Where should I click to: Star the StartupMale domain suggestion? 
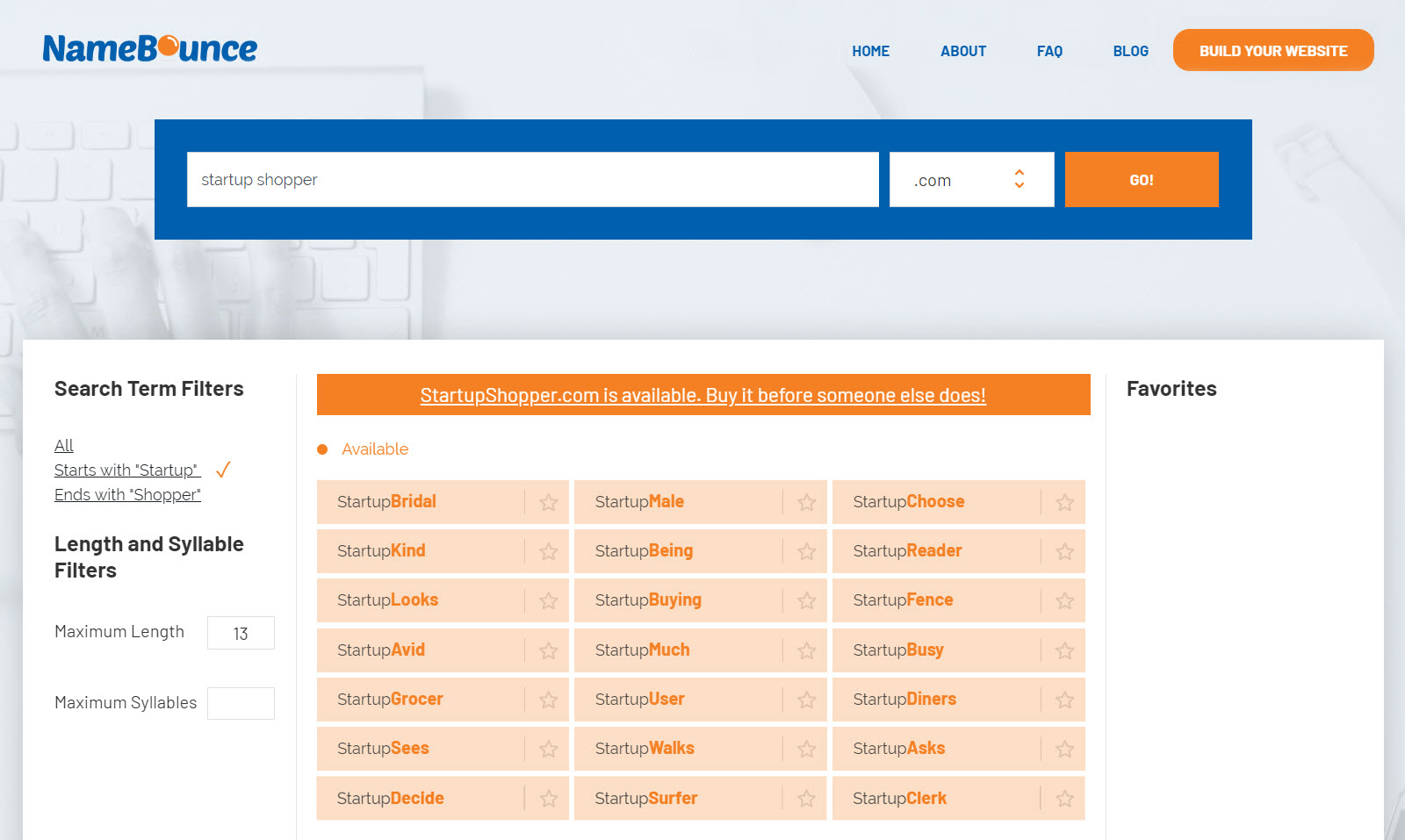[807, 502]
